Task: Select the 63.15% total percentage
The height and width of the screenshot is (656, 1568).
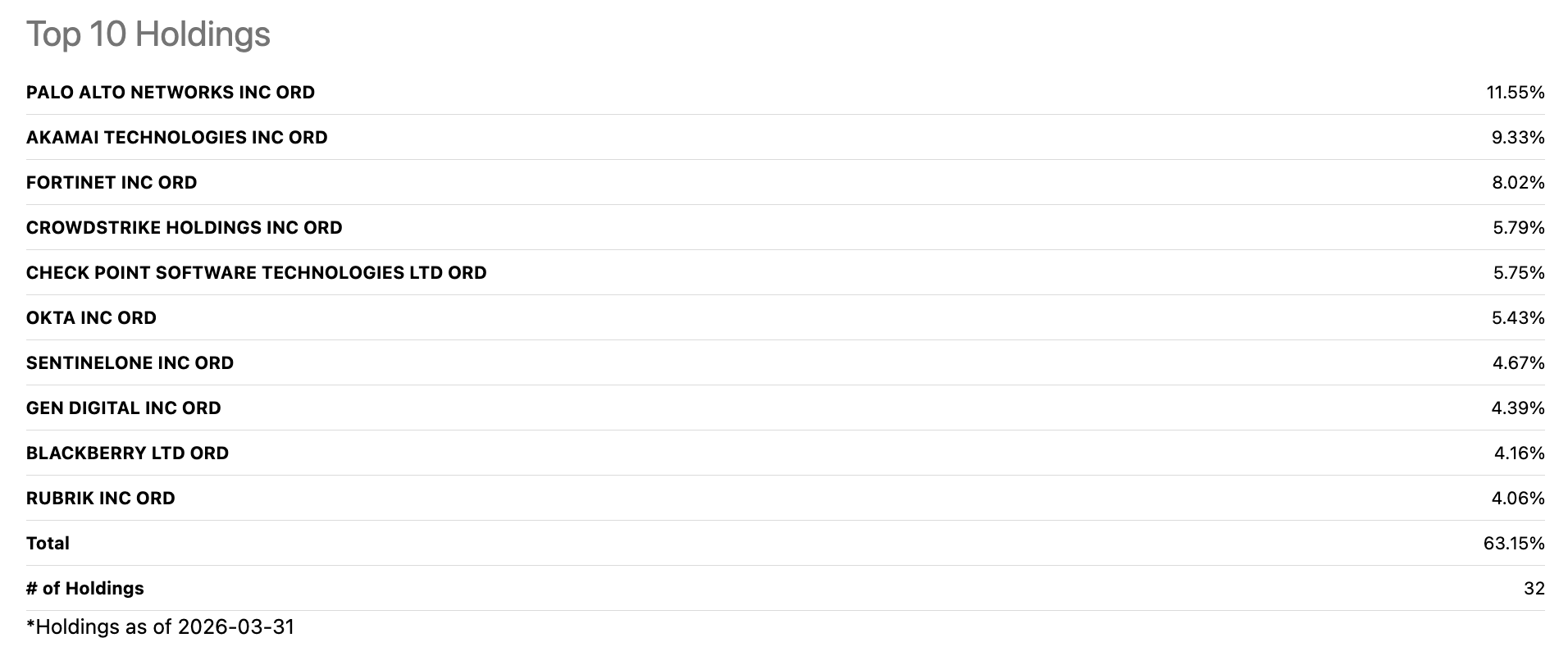Action: [1513, 544]
